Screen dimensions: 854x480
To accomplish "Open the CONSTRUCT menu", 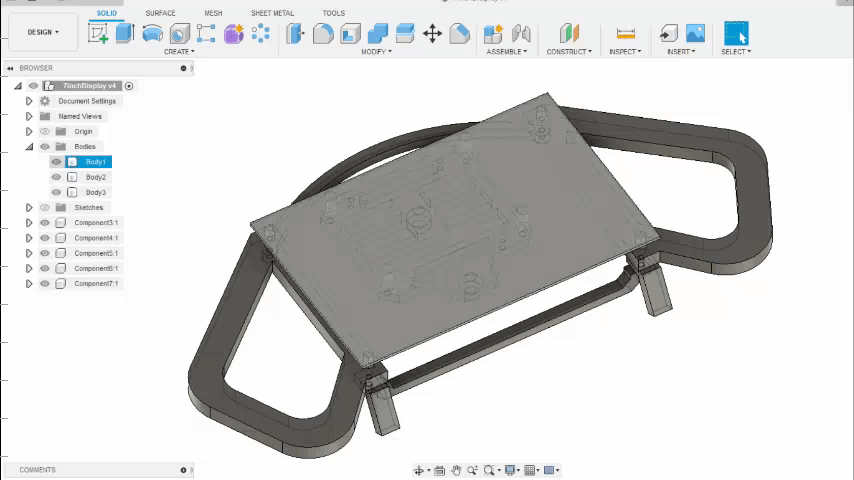I will coord(569,51).
